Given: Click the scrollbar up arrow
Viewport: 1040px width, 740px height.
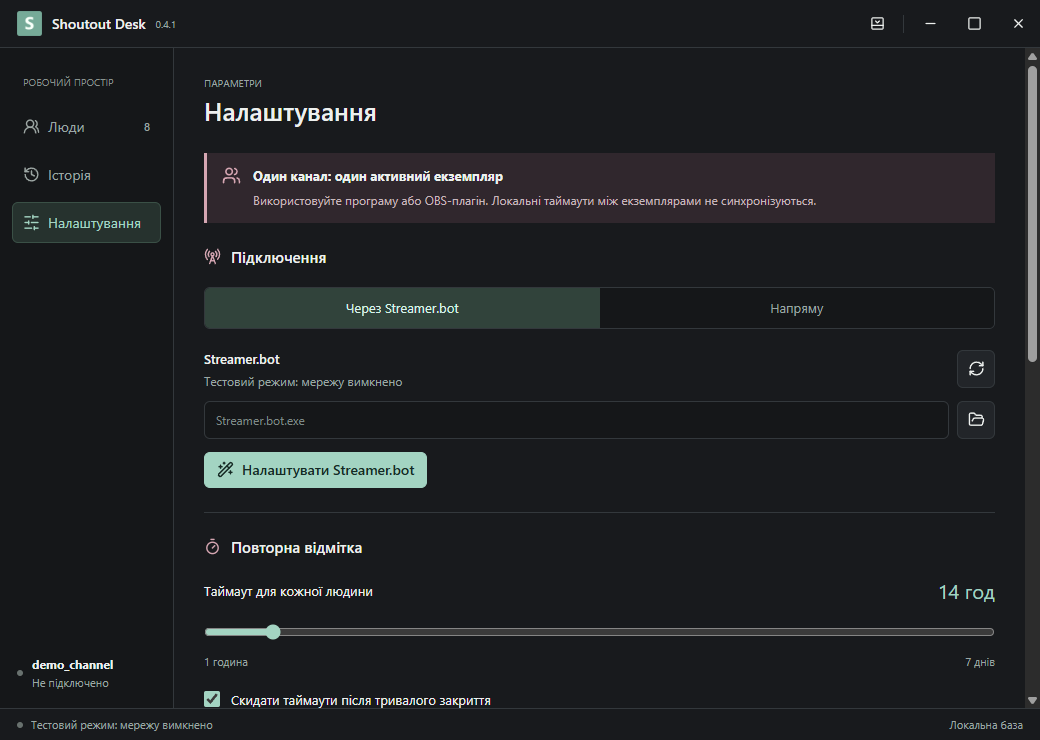Looking at the screenshot, I should tap(1032, 57).
